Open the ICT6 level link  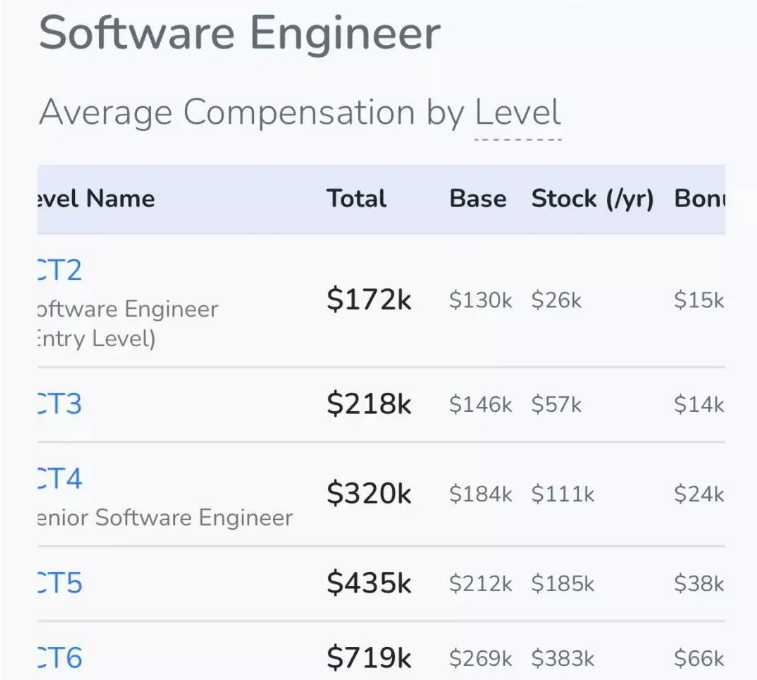60,657
